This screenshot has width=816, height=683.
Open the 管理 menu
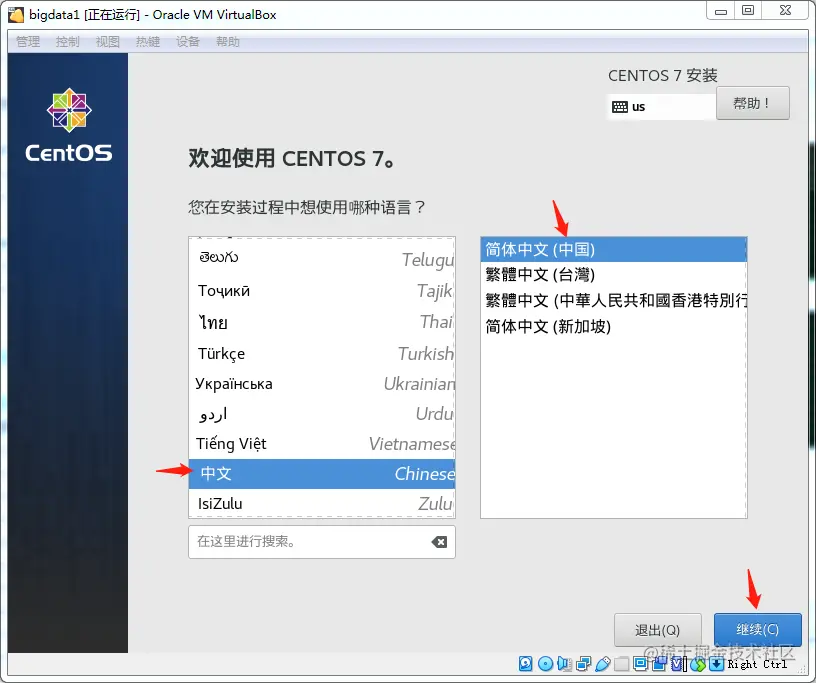pyautogui.click(x=28, y=42)
